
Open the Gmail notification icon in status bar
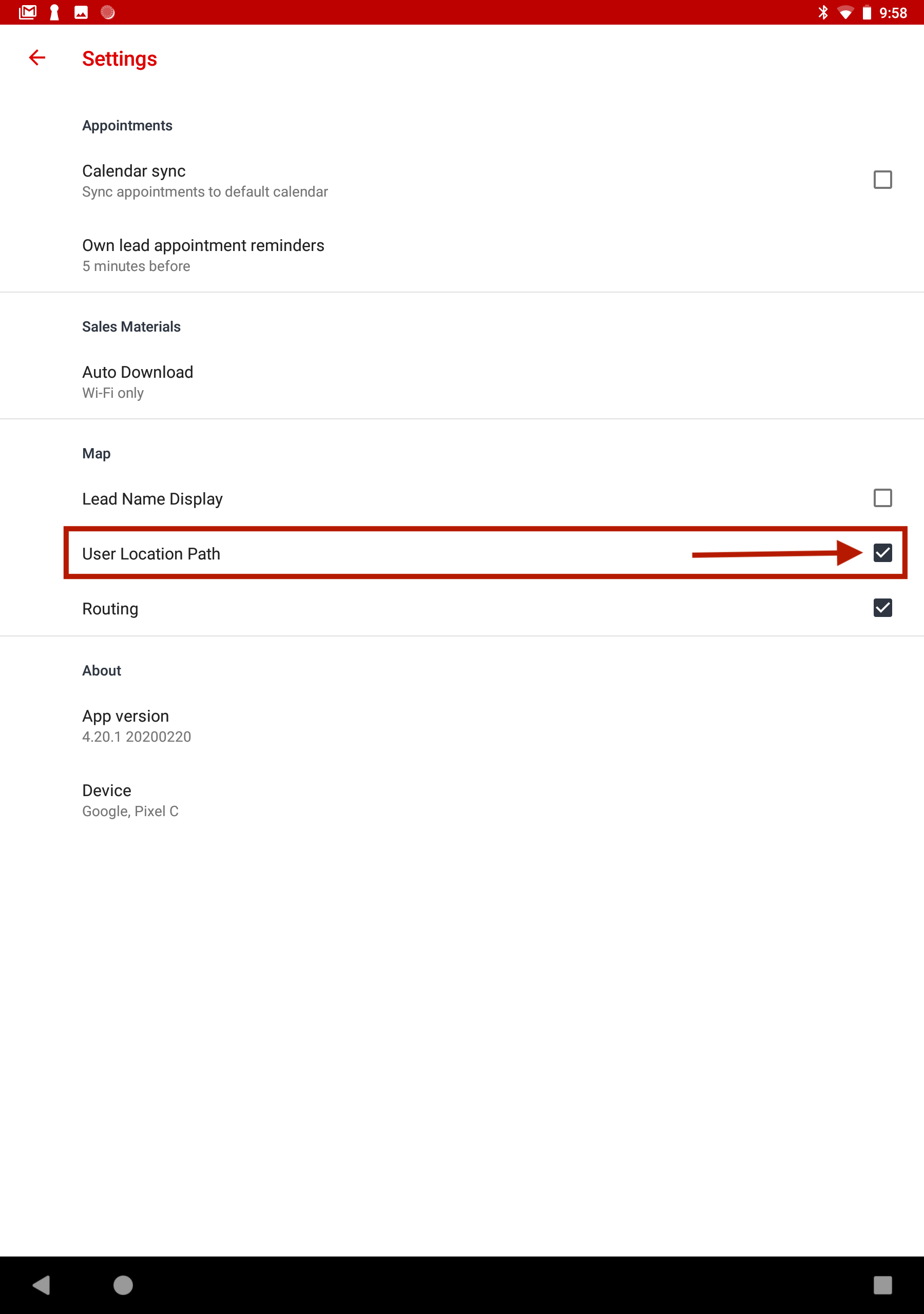point(28,12)
